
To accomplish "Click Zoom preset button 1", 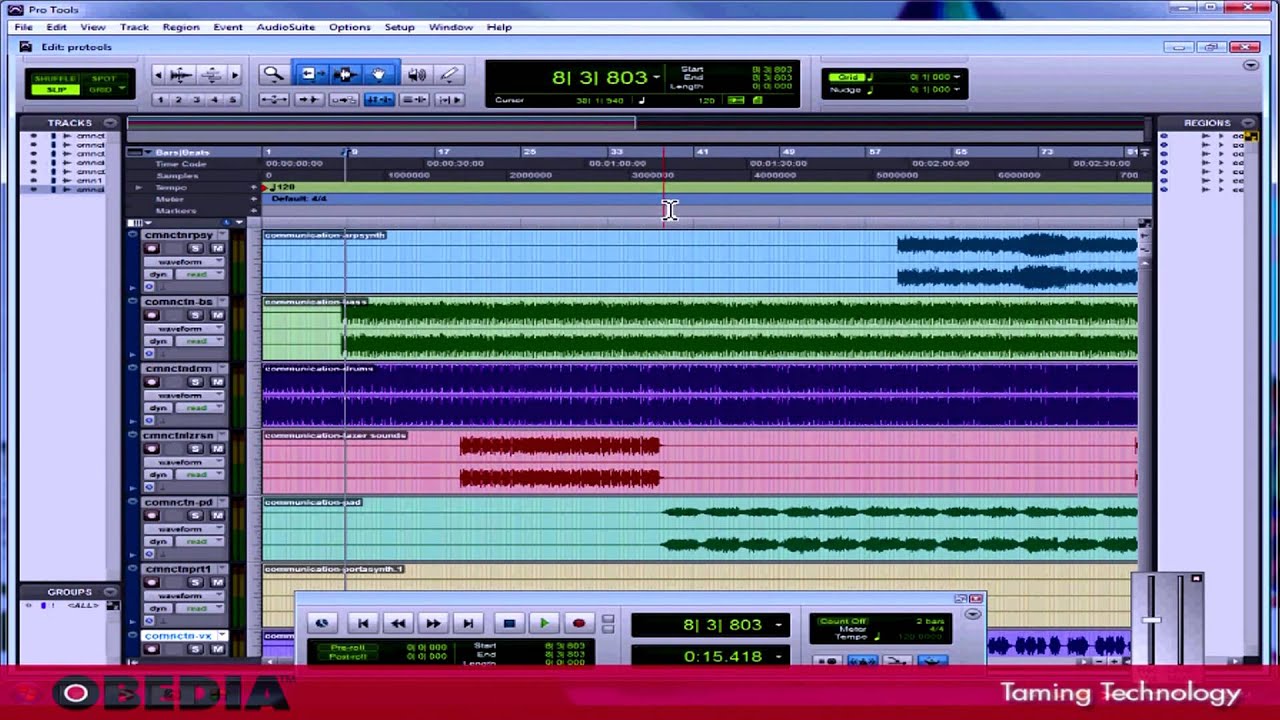I will [x=160, y=99].
